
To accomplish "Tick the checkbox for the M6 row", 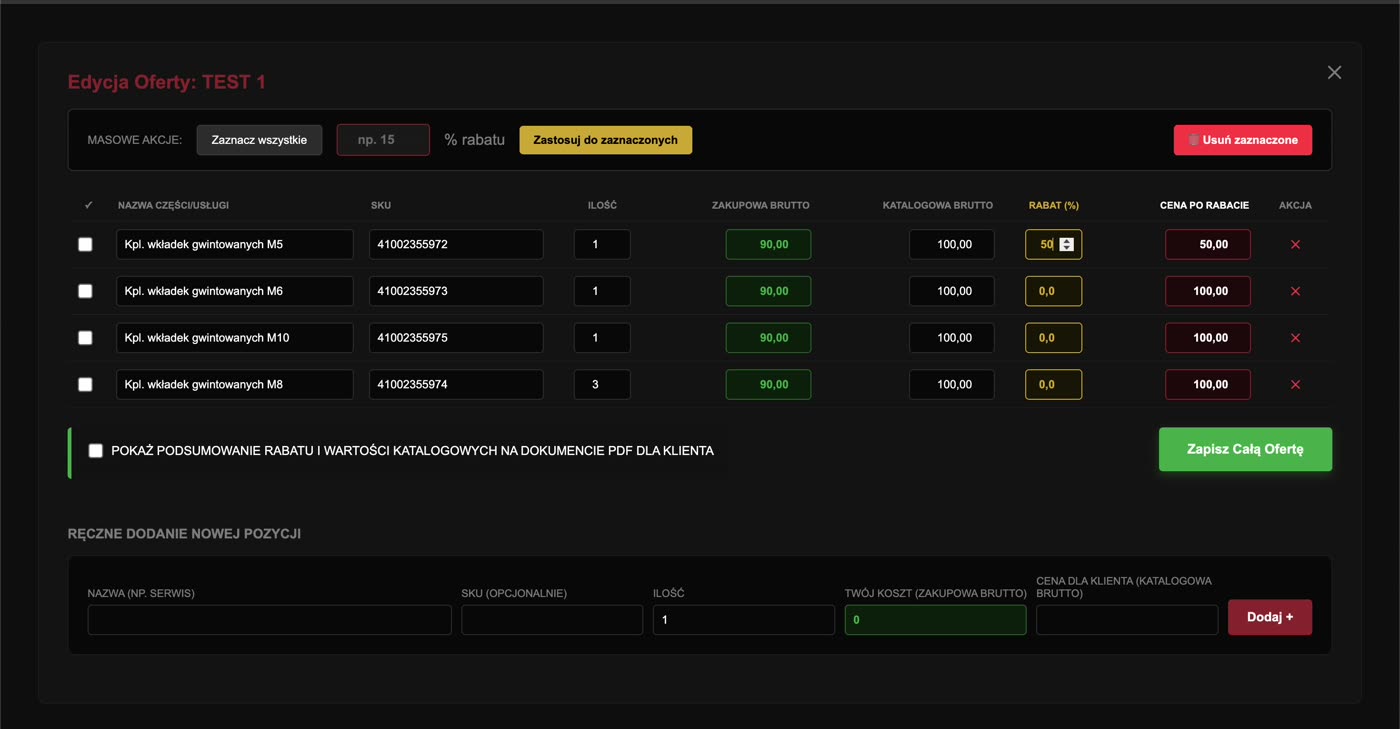I will coord(85,291).
